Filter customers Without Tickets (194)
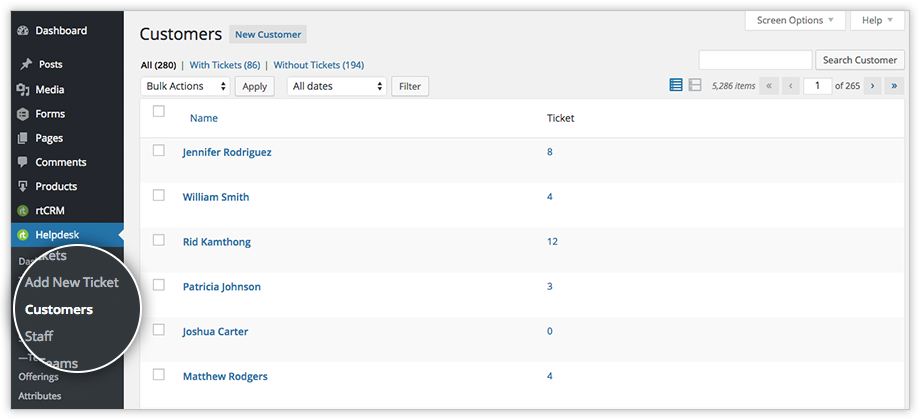This screenshot has width=920, height=420. 319,66
